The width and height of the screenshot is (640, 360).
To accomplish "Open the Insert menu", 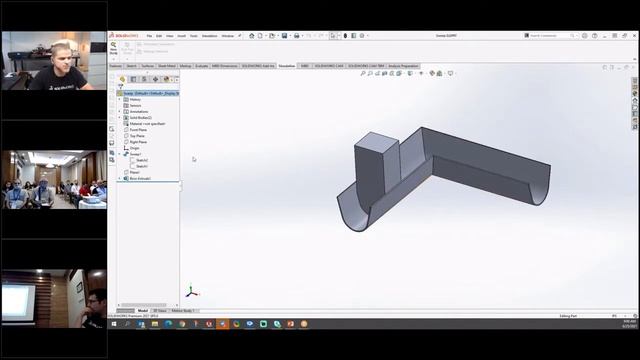I will [x=182, y=36].
